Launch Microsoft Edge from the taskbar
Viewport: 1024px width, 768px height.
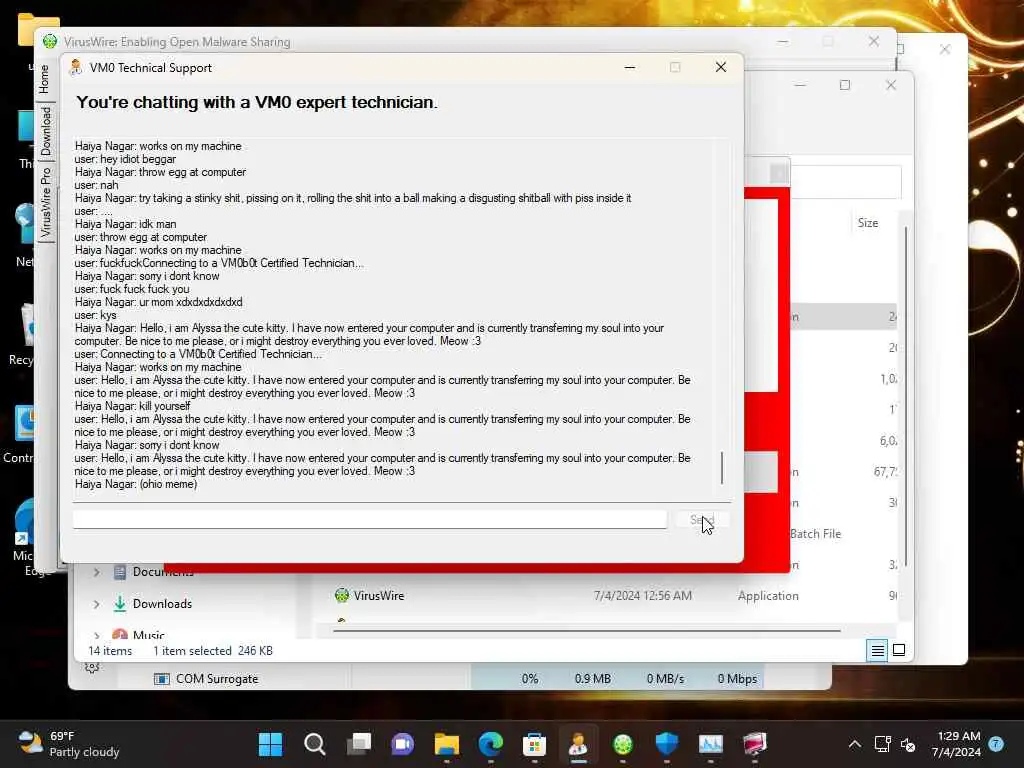point(490,744)
